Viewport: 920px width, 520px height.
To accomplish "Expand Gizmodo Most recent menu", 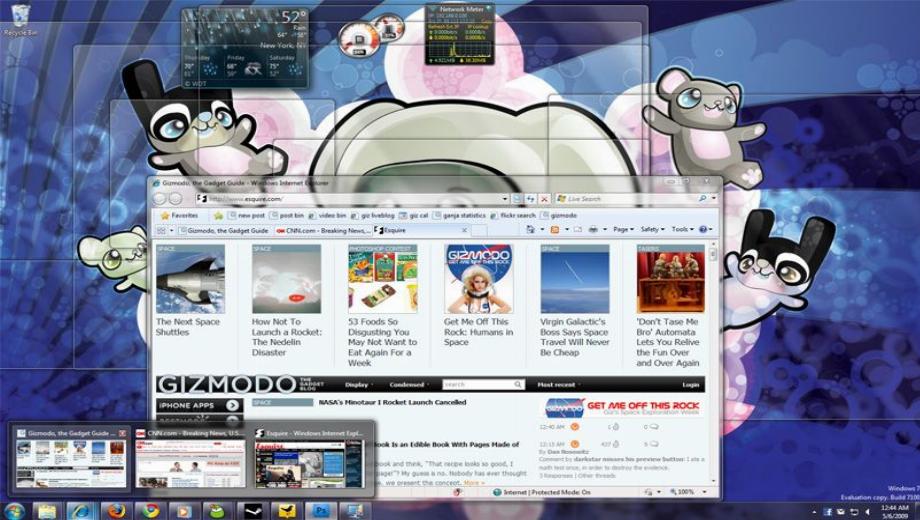I will coord(558,384).
